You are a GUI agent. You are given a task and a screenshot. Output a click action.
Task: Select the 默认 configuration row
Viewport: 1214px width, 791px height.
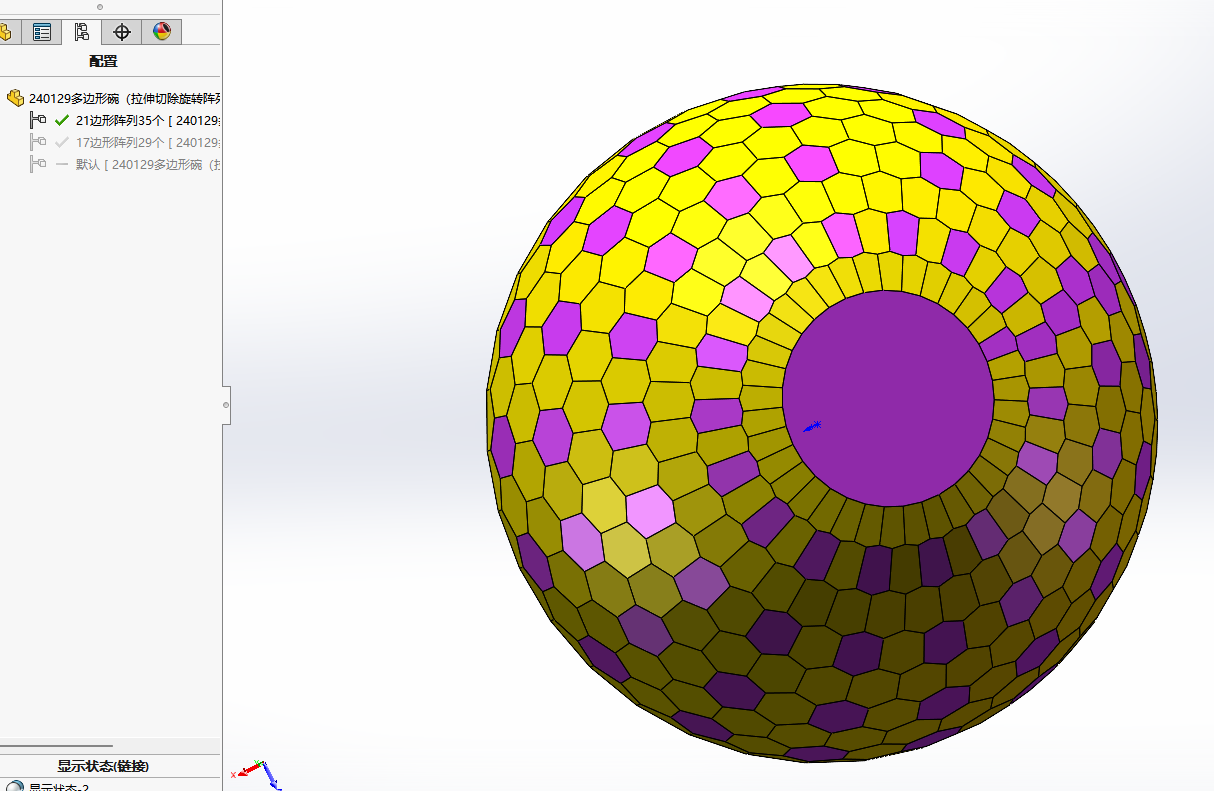(148, 164)
